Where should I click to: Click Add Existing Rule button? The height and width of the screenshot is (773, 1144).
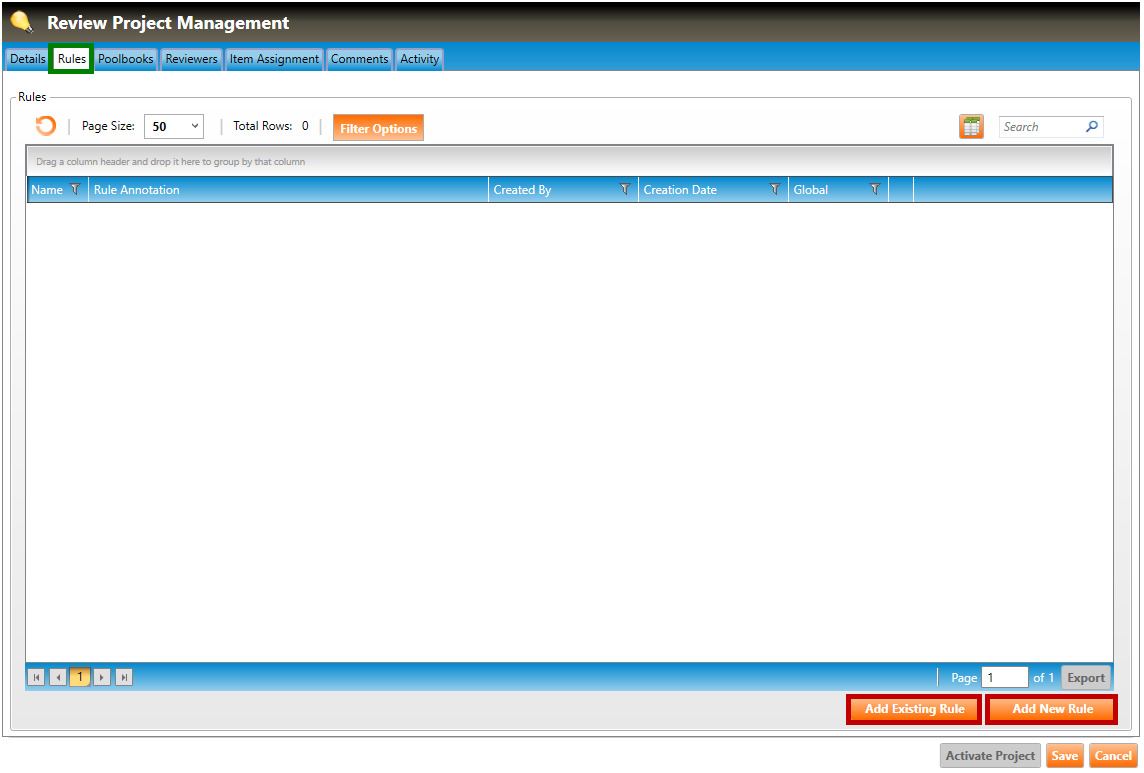pyautogui.click(x=914, y=709)
